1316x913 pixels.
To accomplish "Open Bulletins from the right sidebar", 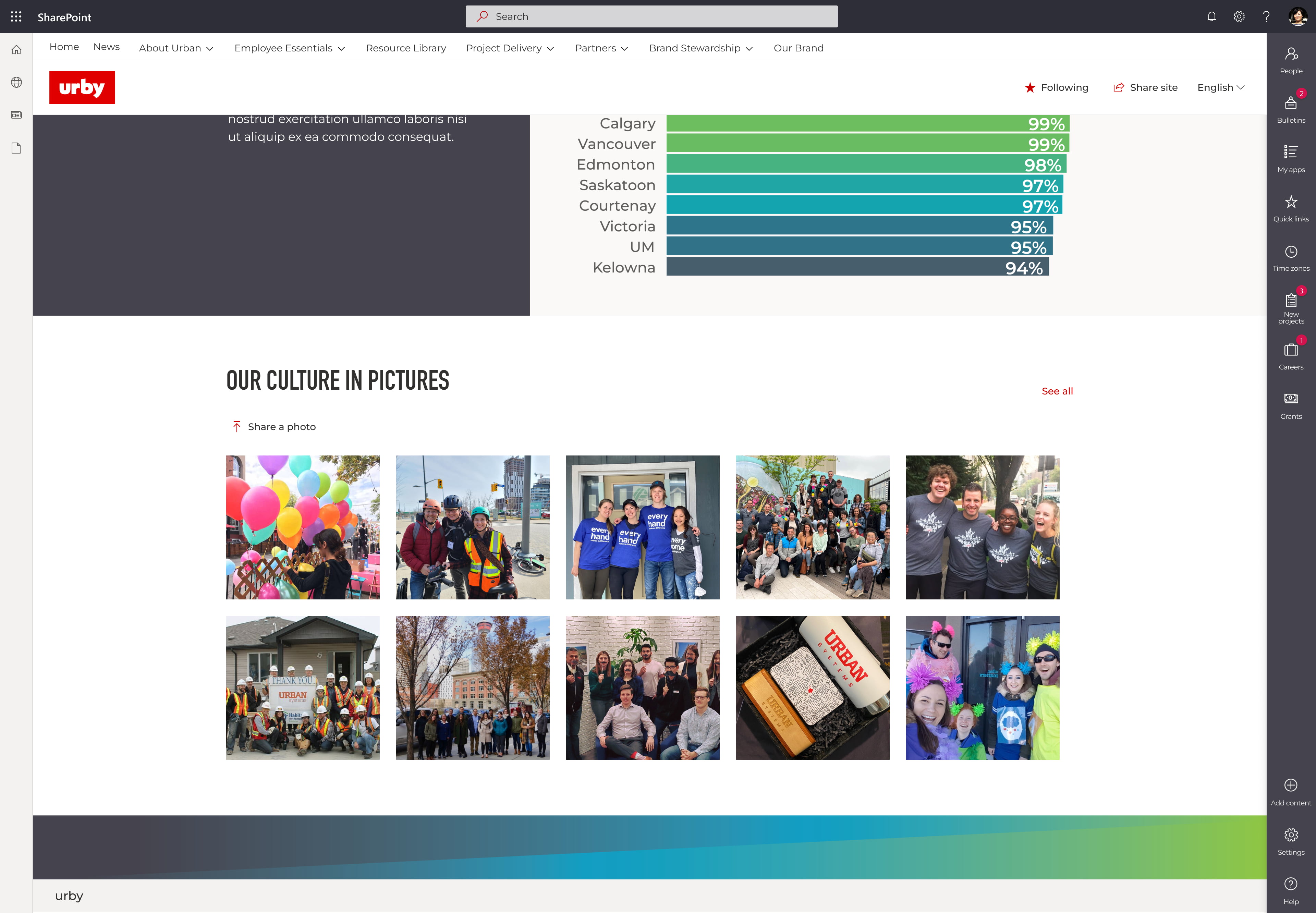I will point(1291,103).
